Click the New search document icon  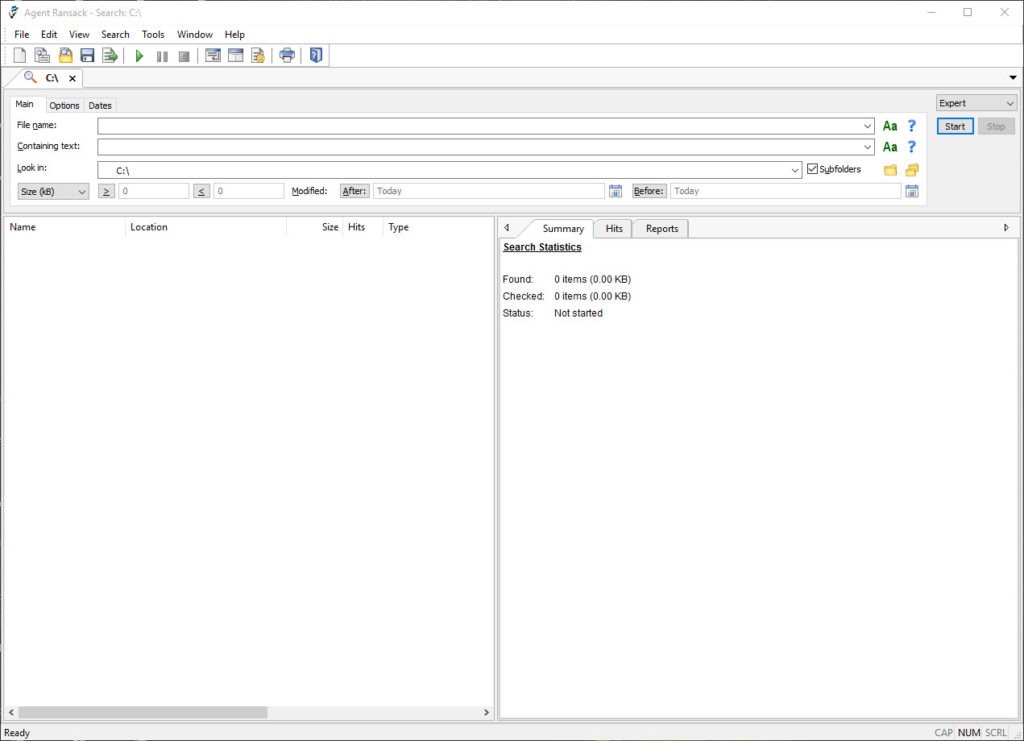(20, 56)
